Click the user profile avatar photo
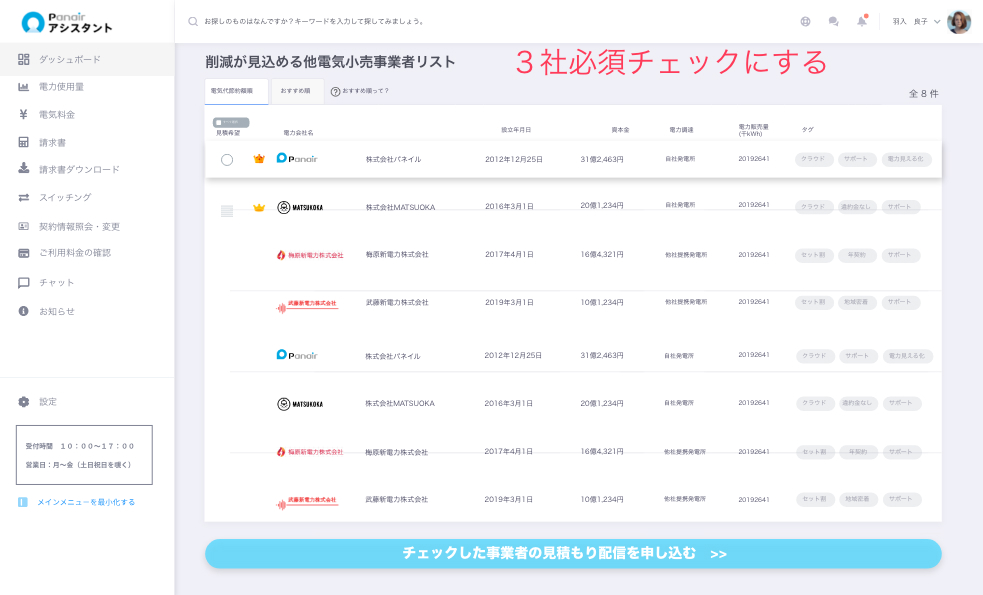The height and width of the screenshot is (595, 983). [959, 21]
